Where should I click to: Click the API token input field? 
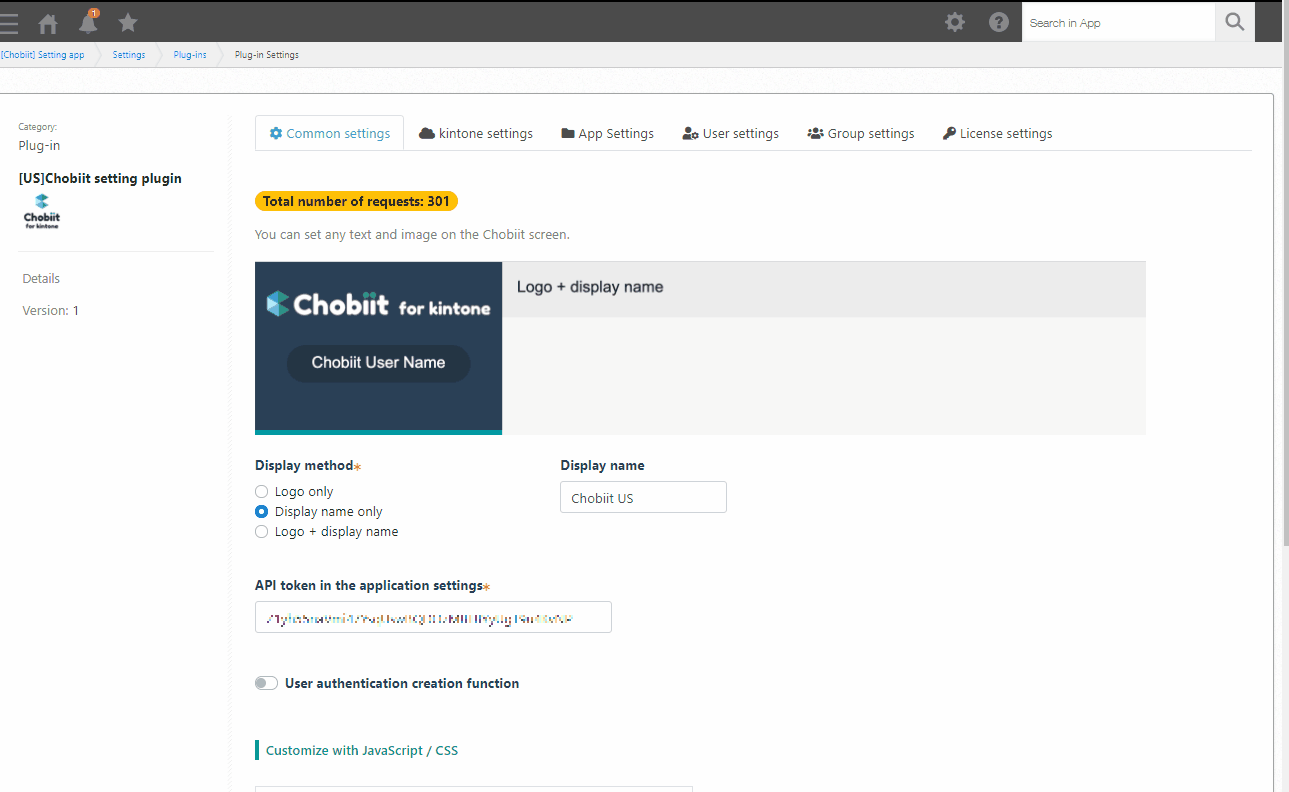(433, 617)
